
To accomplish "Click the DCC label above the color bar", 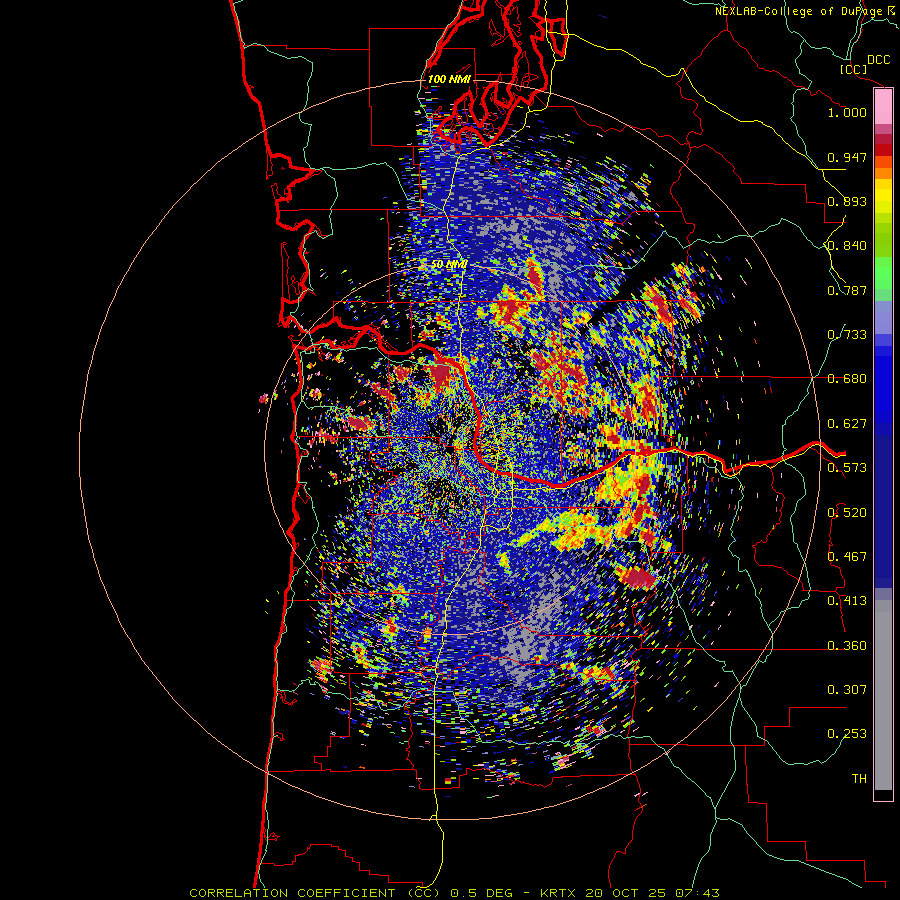I will 878,60.
